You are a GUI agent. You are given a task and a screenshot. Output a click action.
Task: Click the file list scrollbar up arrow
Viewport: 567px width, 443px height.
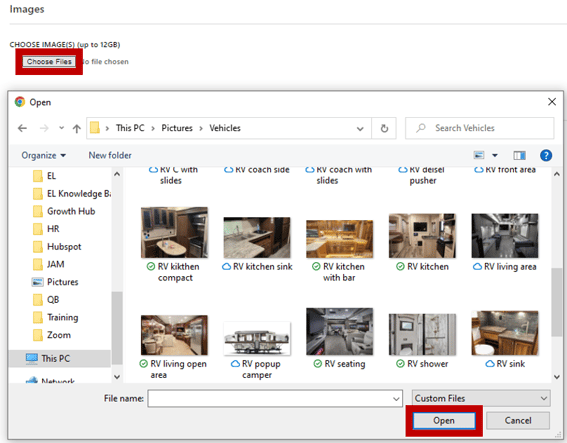pyautogui.click(x=557, y=174)
